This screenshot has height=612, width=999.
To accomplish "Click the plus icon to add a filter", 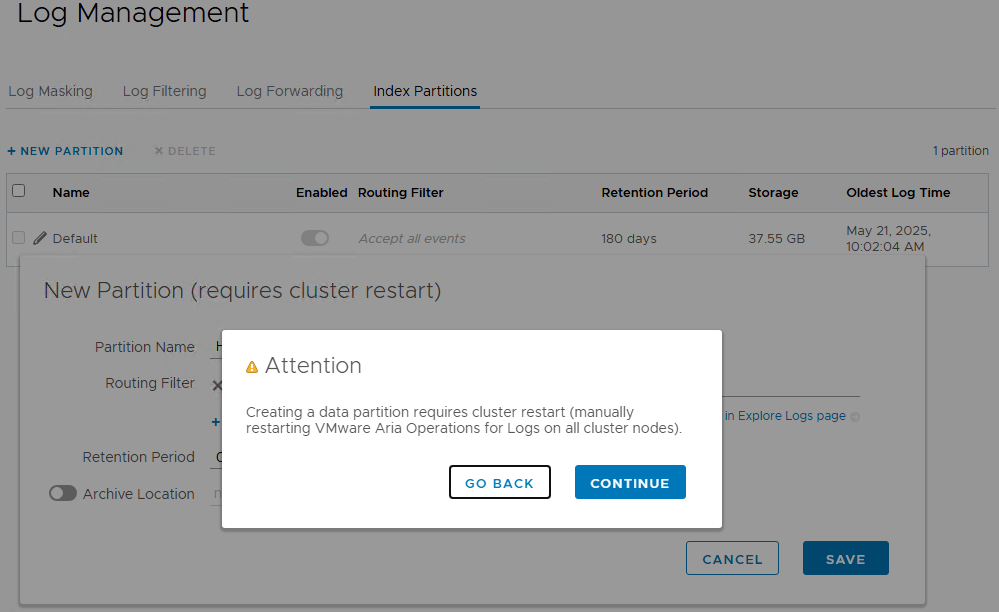I will pos(215,422).
